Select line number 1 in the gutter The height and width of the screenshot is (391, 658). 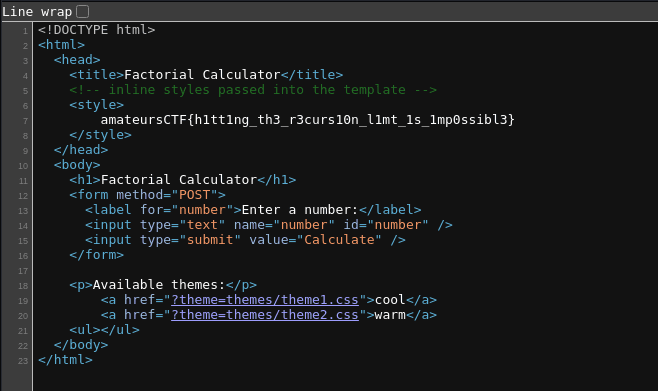26,31
